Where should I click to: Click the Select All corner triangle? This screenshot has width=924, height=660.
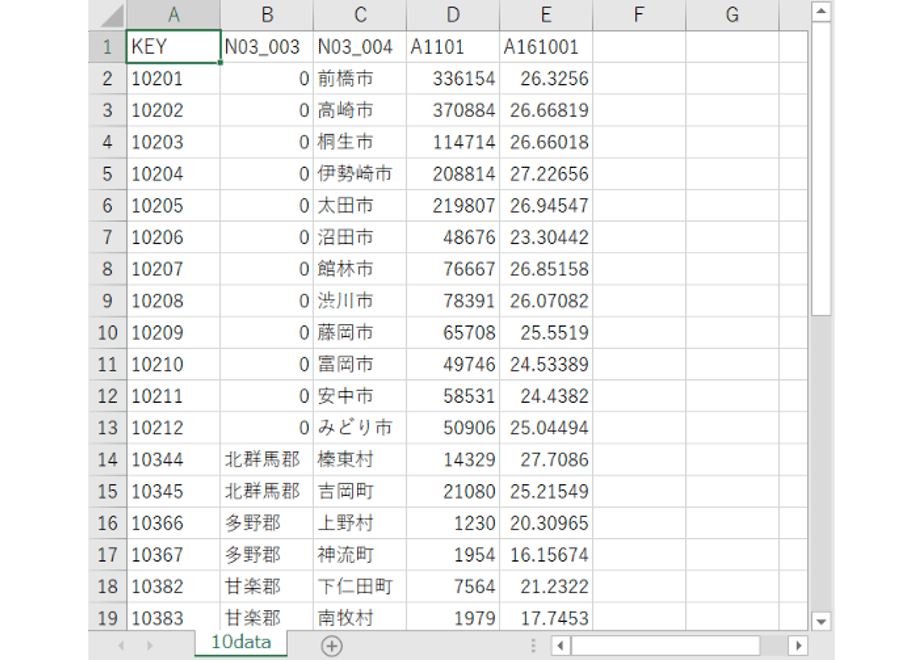(112, 16)
